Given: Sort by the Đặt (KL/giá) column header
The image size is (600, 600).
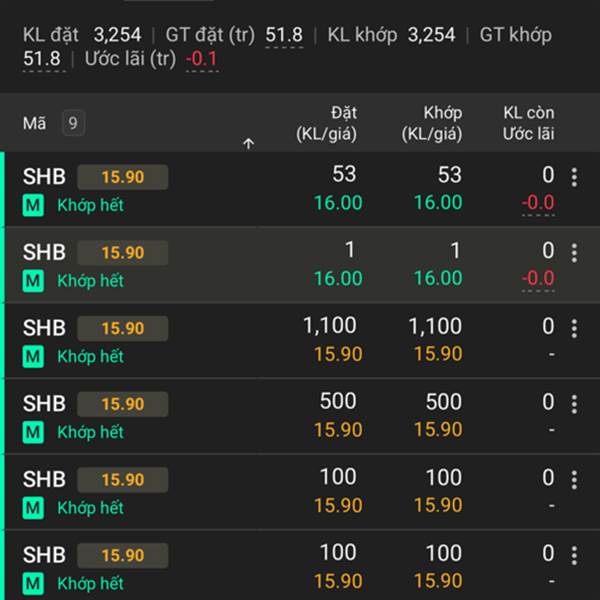Looking at the screenshot, I should coord(326,123).
